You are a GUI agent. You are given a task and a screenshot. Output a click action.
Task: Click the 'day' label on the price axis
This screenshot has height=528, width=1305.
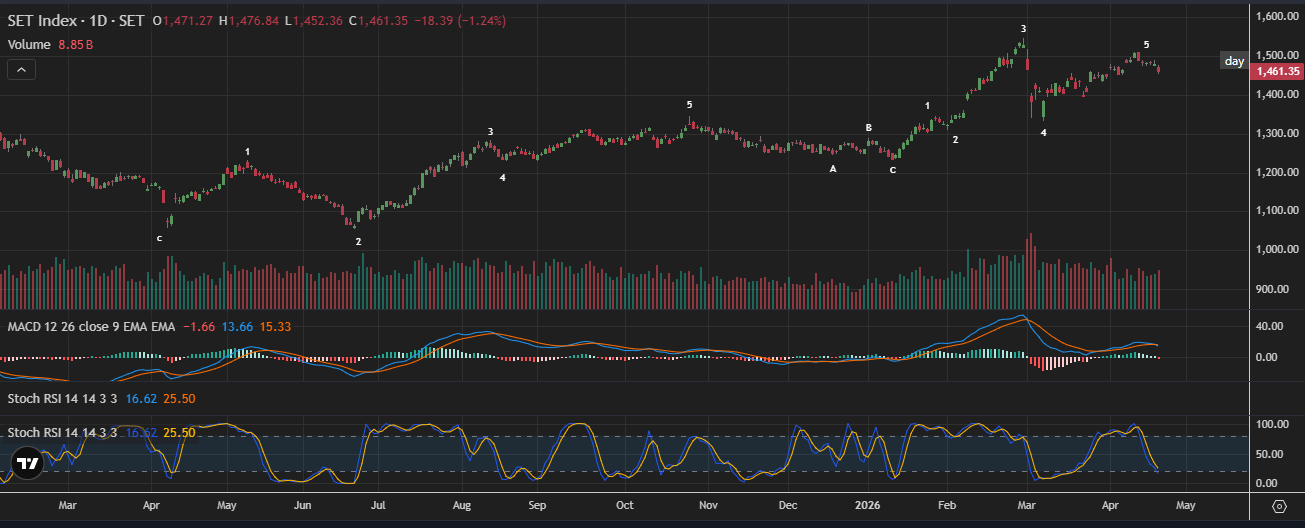(1234, 62)
